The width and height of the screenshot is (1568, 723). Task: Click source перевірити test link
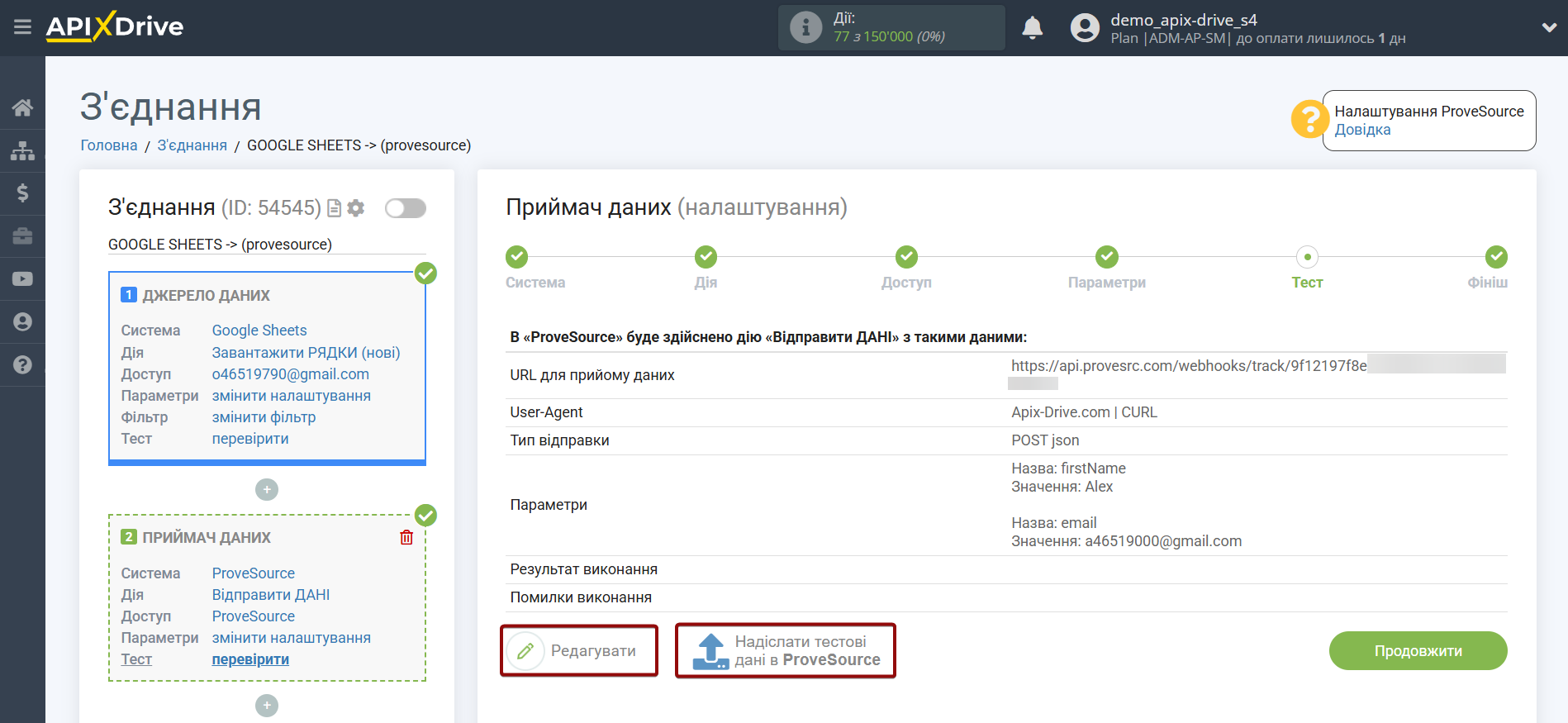click(250, 439)
